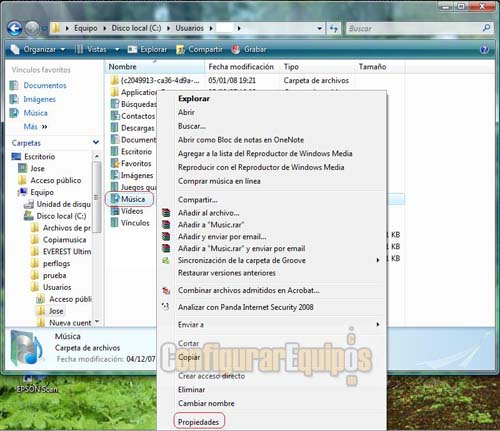Choose Abrir como Bloc de notas en OneNote

(x=241, y=140)
